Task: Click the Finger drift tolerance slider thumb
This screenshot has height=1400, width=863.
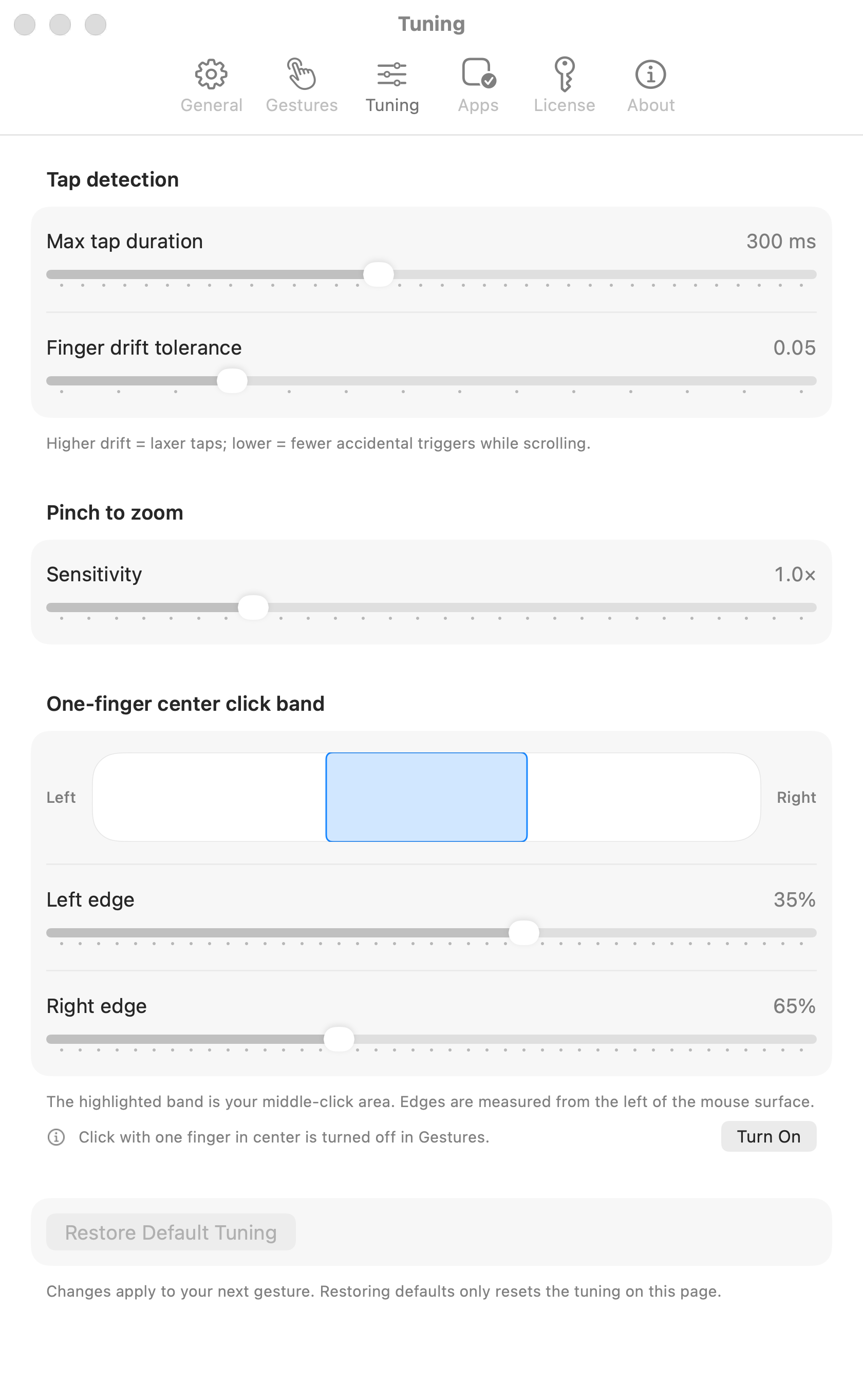Action: tap(232, 381)
